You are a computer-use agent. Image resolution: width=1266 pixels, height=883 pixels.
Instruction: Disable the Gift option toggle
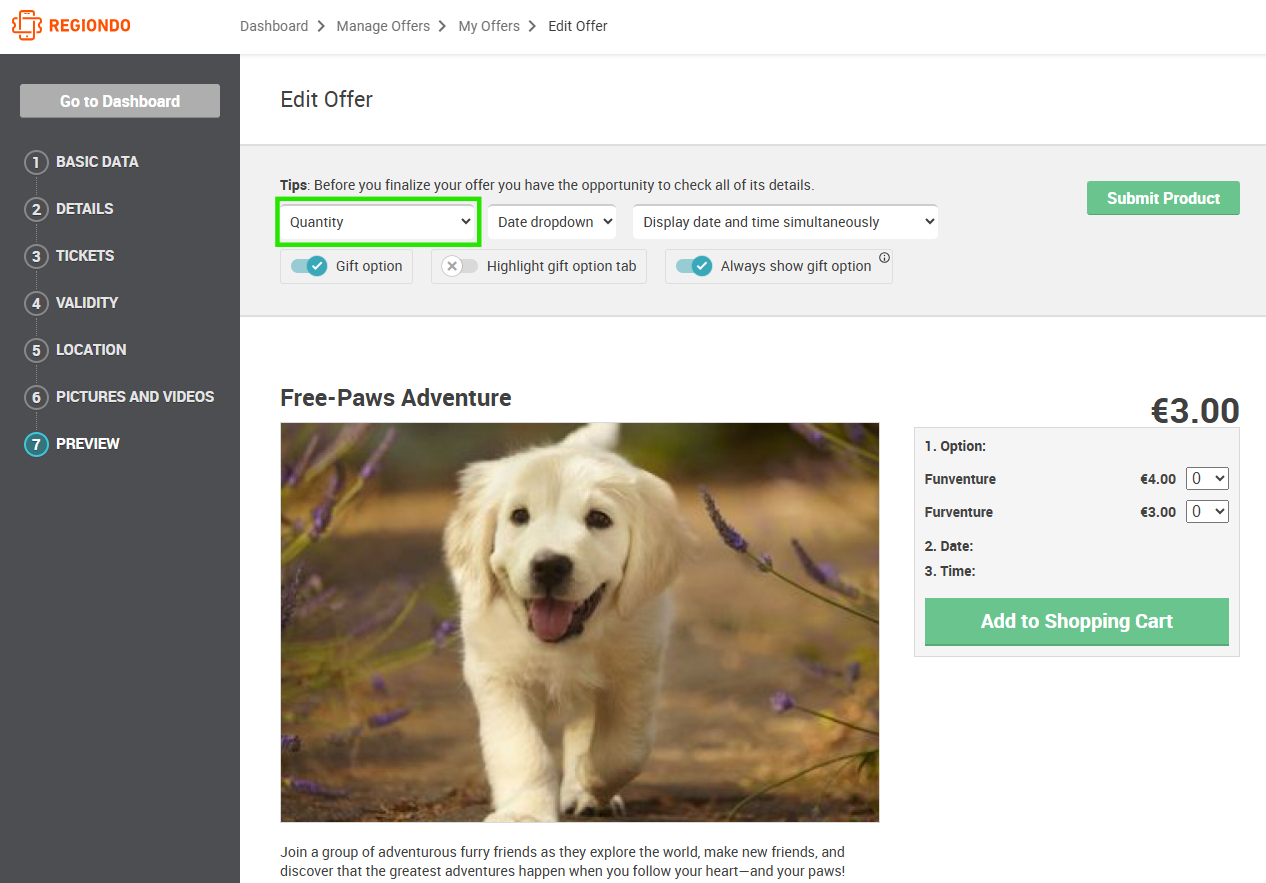(x=309, y=266)
